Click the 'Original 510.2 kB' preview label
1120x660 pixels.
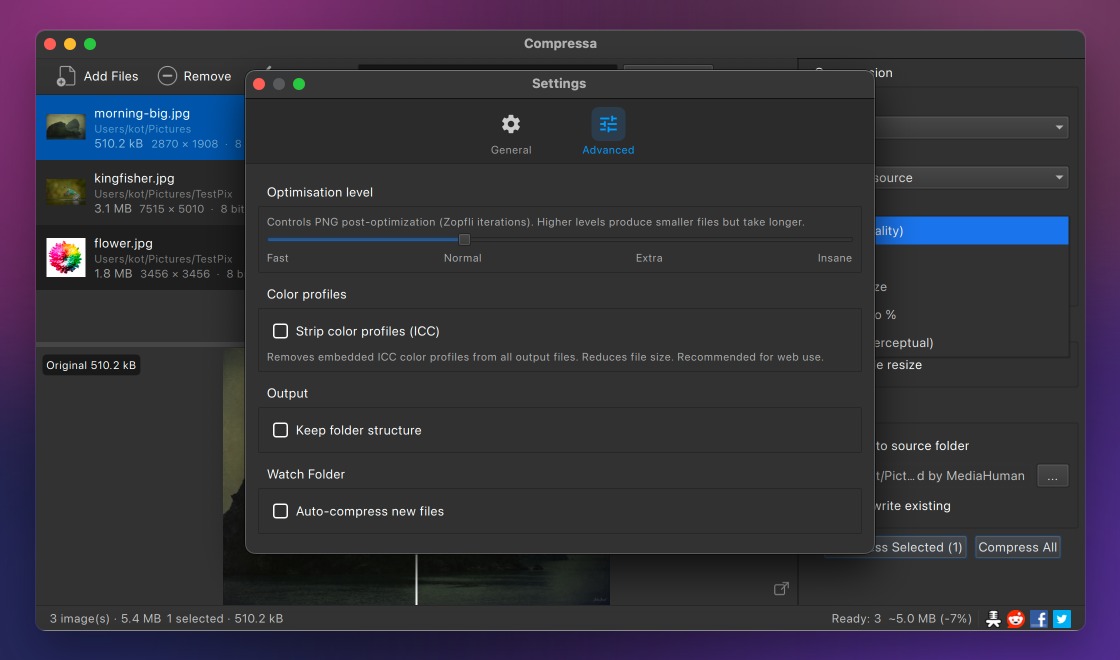[91, 365]
